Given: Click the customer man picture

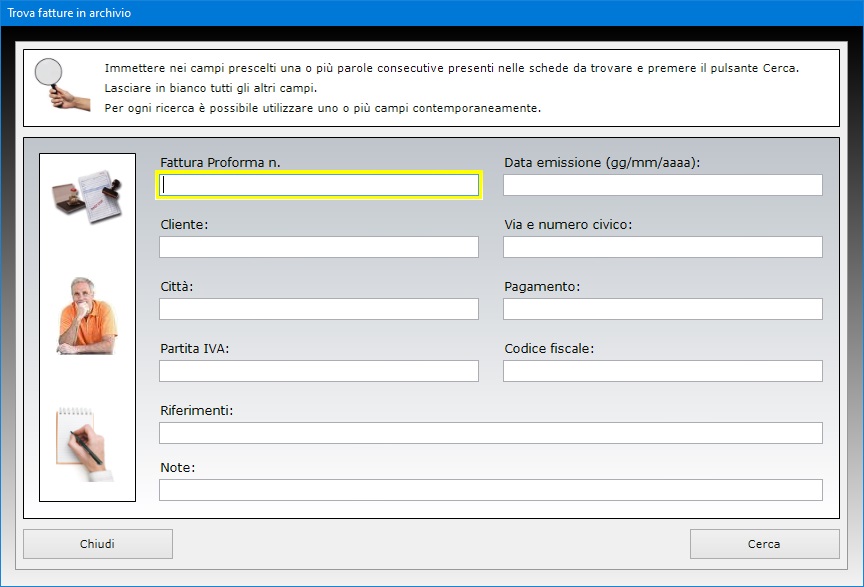Looking at the screenshot, I should 87,316.
